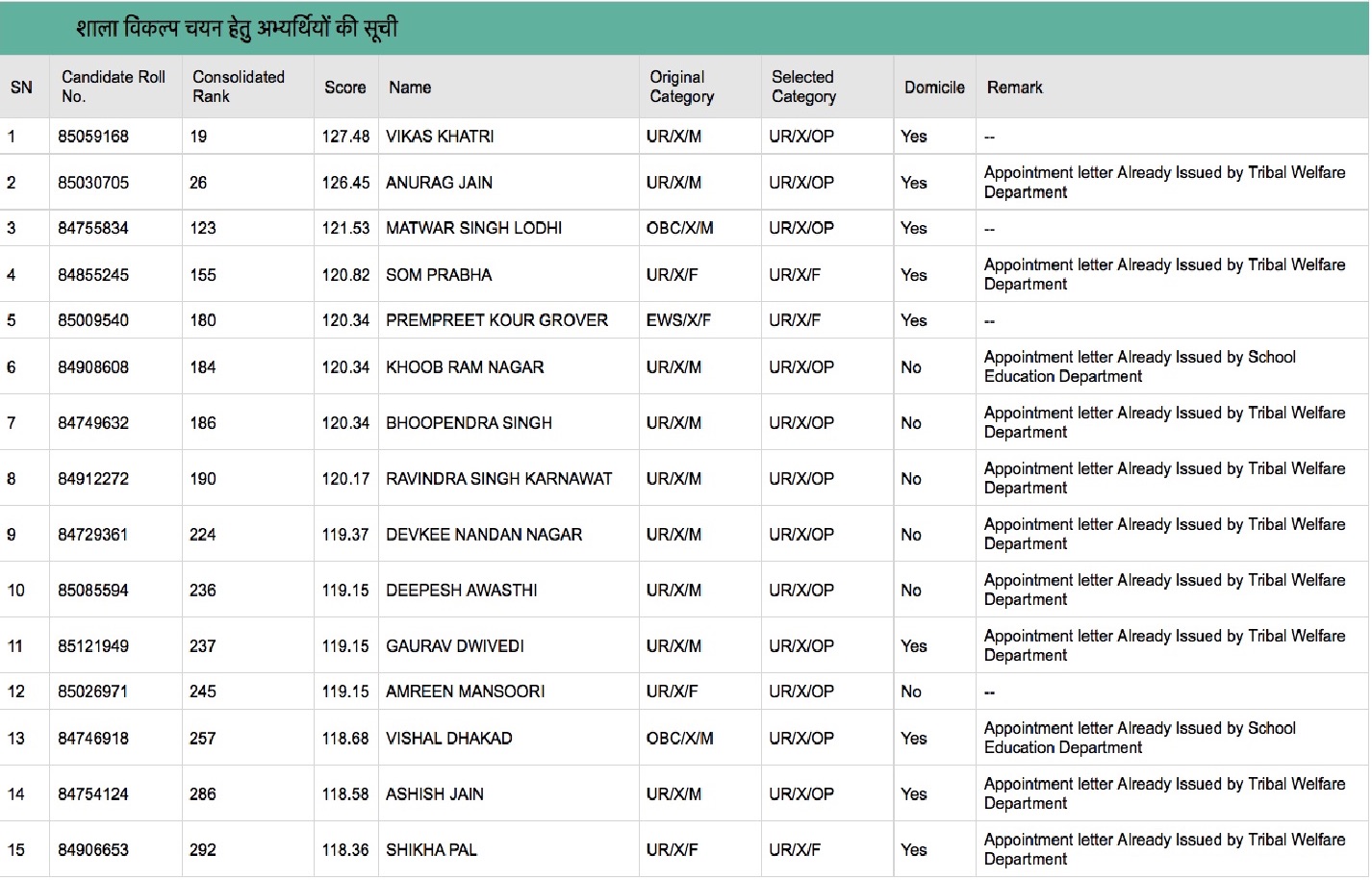This screenshot has height=880, width=1372.
Task: Click roll number 84754124
Action: tap(93, 794)
